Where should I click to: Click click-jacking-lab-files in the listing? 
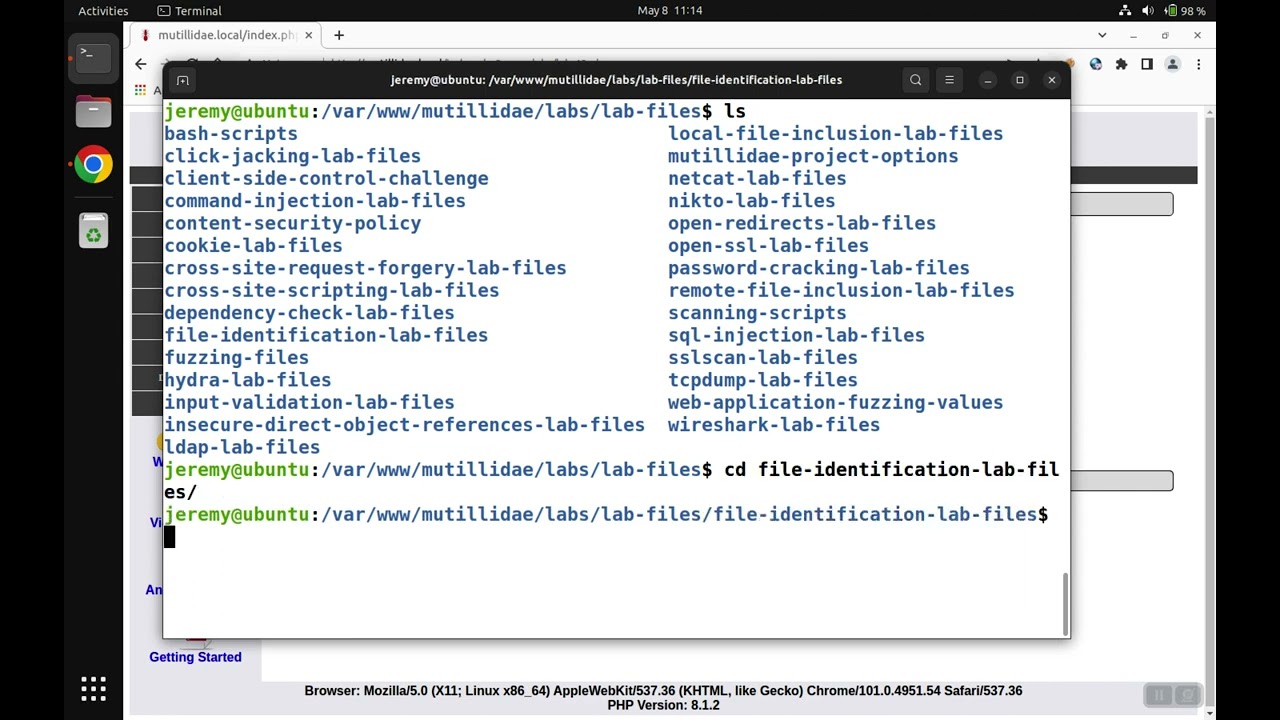tap(292, 156)
